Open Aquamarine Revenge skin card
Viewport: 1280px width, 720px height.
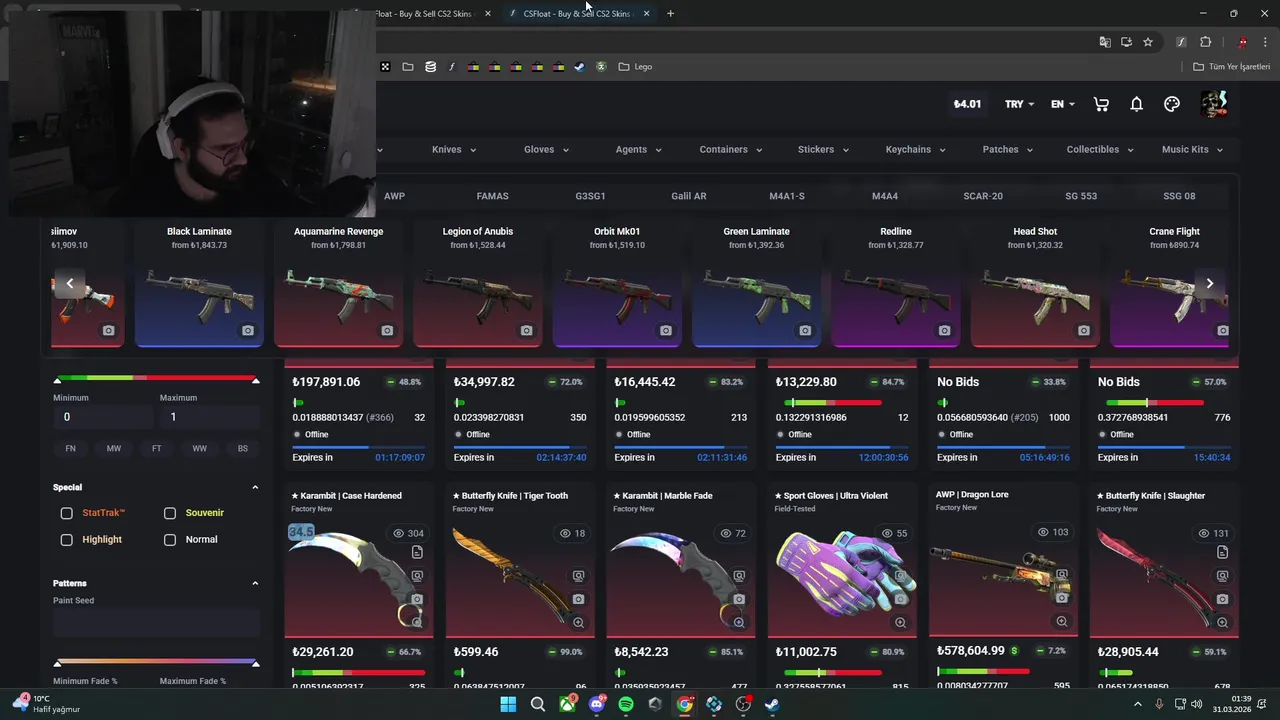[338, 284]
